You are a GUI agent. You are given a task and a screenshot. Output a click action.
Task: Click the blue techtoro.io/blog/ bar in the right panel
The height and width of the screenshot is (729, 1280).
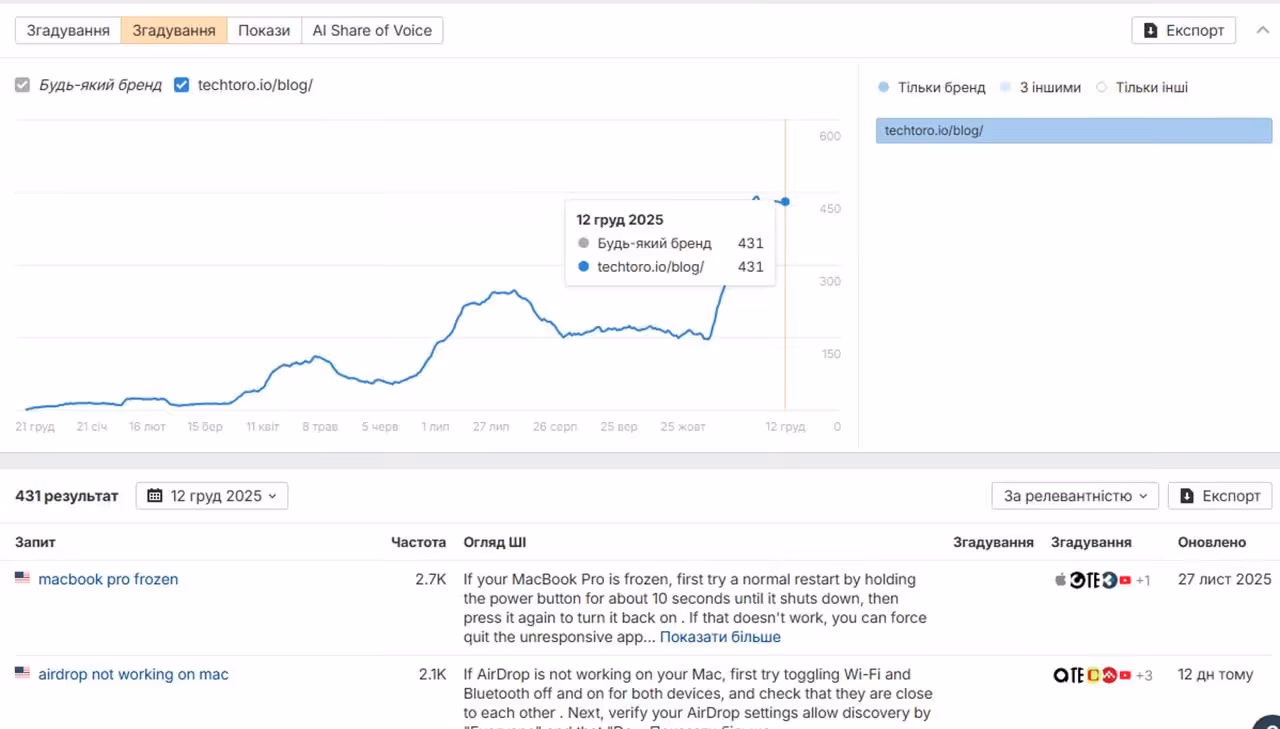[x=1074, y=131]
